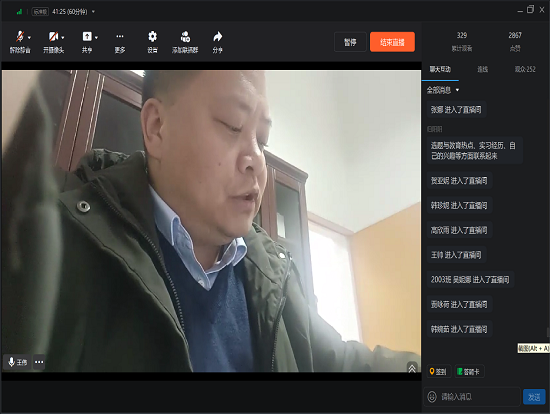The image size is (550, 414).
Task: Turn on the camera icon
Action: click(x=53, y=36)
